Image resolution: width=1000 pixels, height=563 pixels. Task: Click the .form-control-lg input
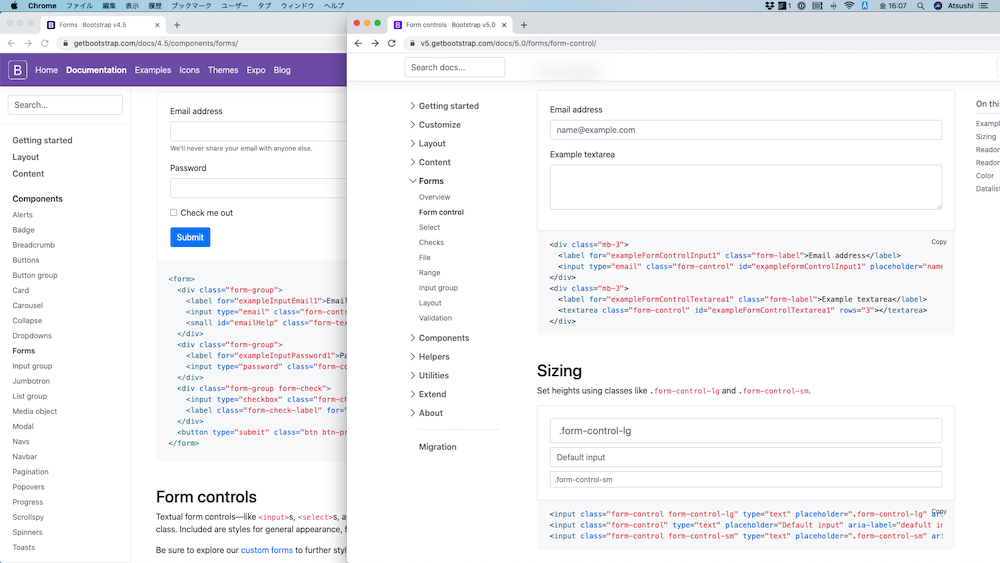[746, 430]
